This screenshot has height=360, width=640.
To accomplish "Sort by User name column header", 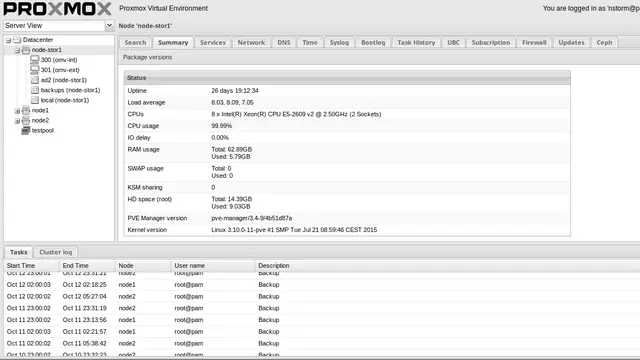I will tap(213, 265).
